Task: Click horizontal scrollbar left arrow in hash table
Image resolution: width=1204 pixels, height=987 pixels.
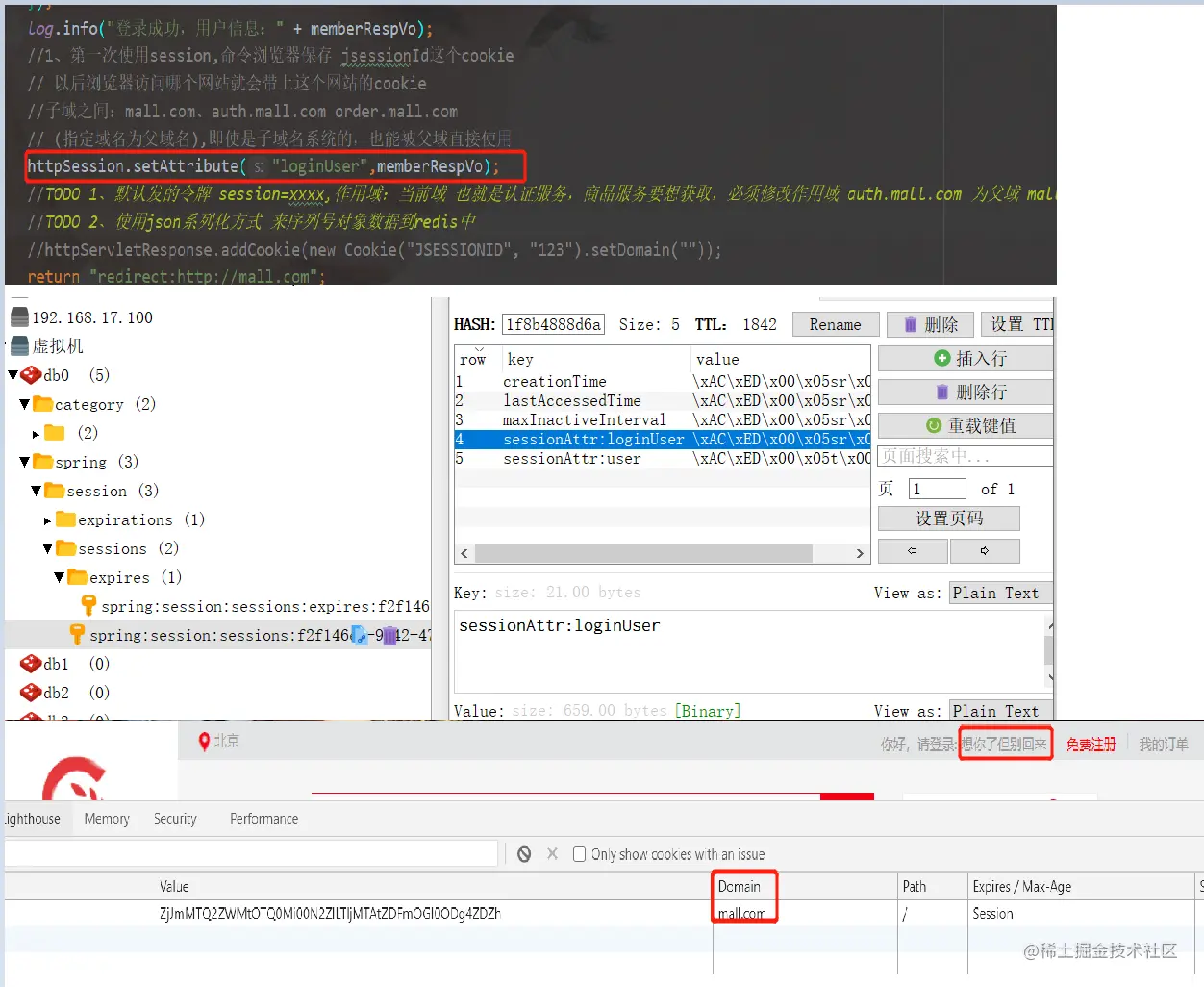Action: (x=464, y=554)
